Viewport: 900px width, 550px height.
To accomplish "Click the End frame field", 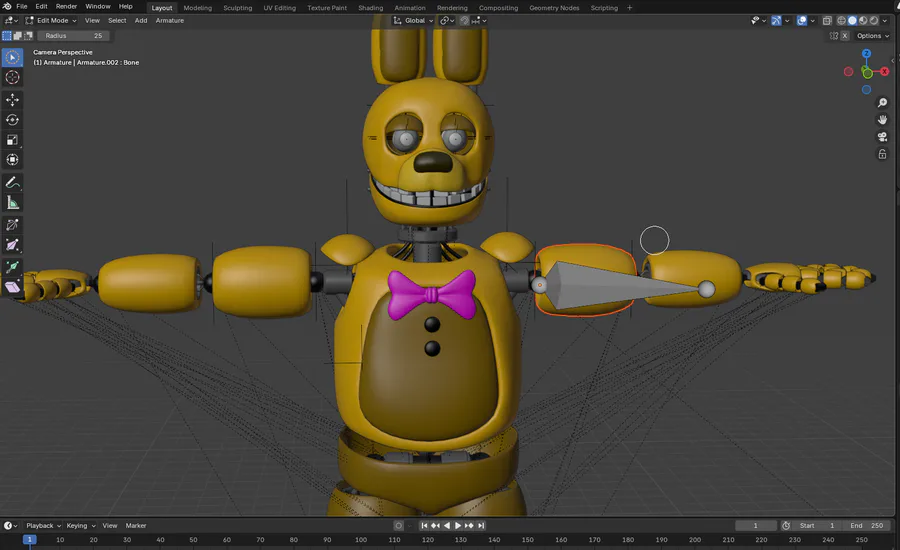I will pyautogui.click(x=867, y=525).
